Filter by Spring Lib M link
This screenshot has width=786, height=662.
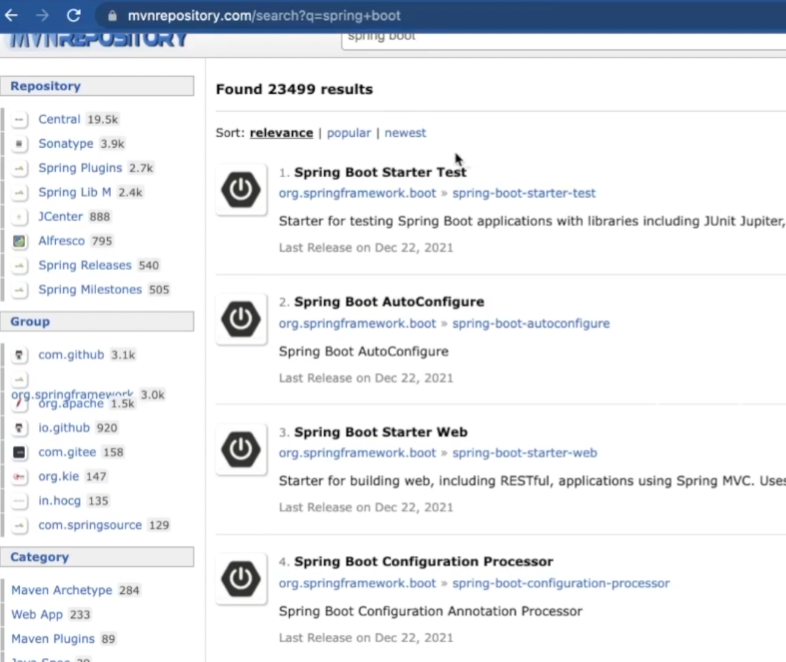point(75,192)
